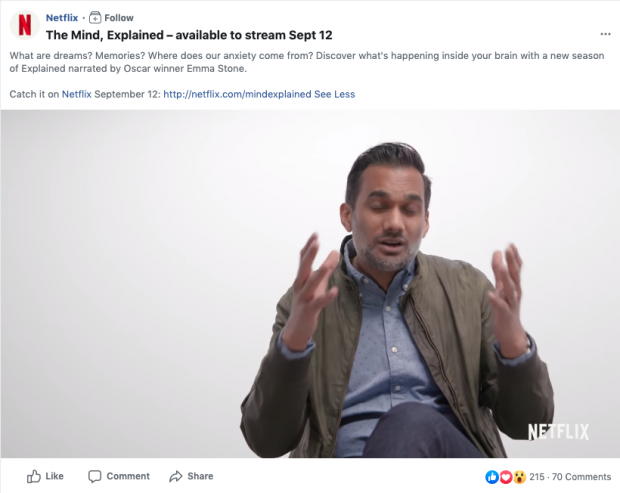Click the Share arrow icon
620x493 pixels.
176,476
